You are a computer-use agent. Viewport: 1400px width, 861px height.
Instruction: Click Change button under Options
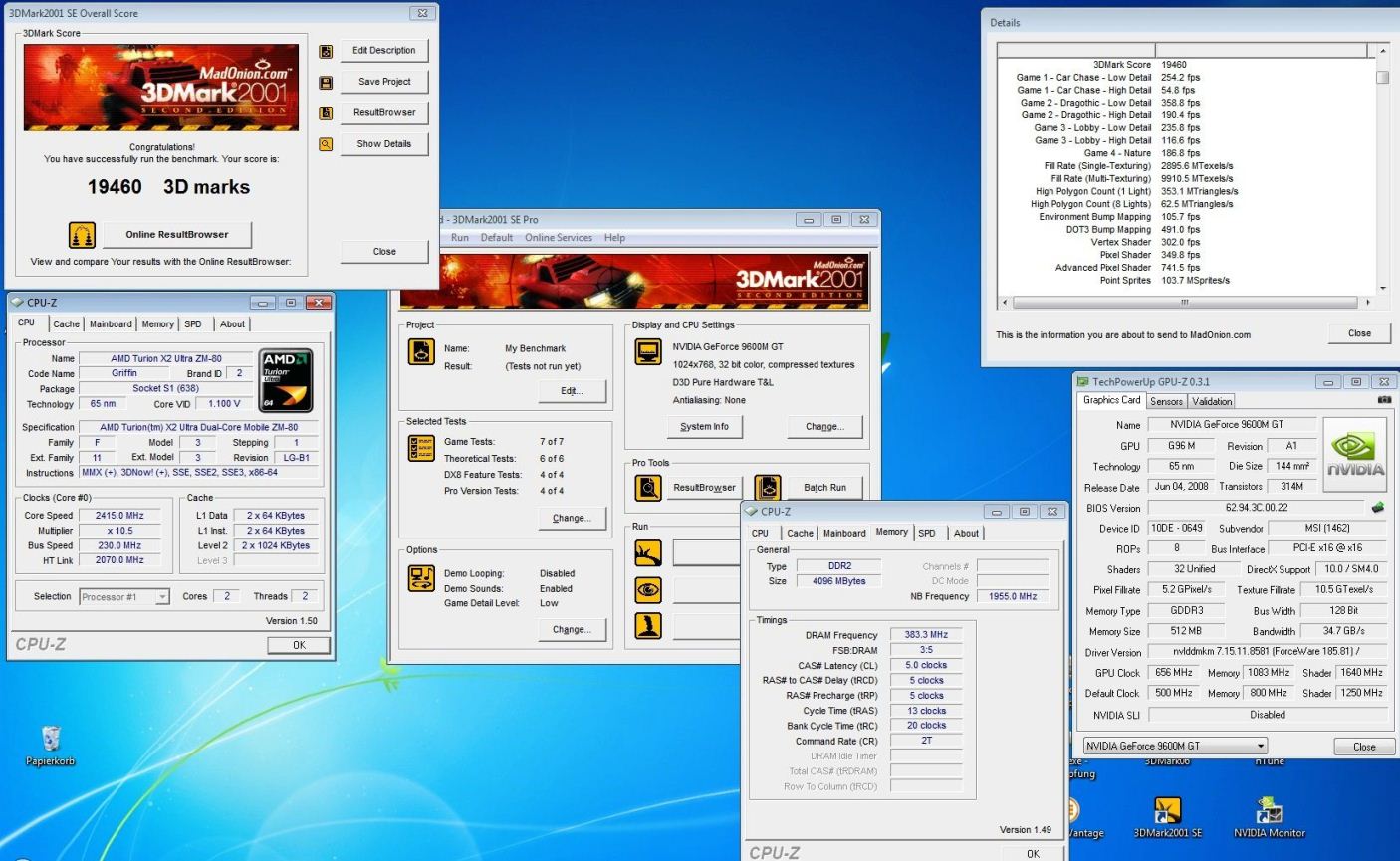tap(572, 630)
